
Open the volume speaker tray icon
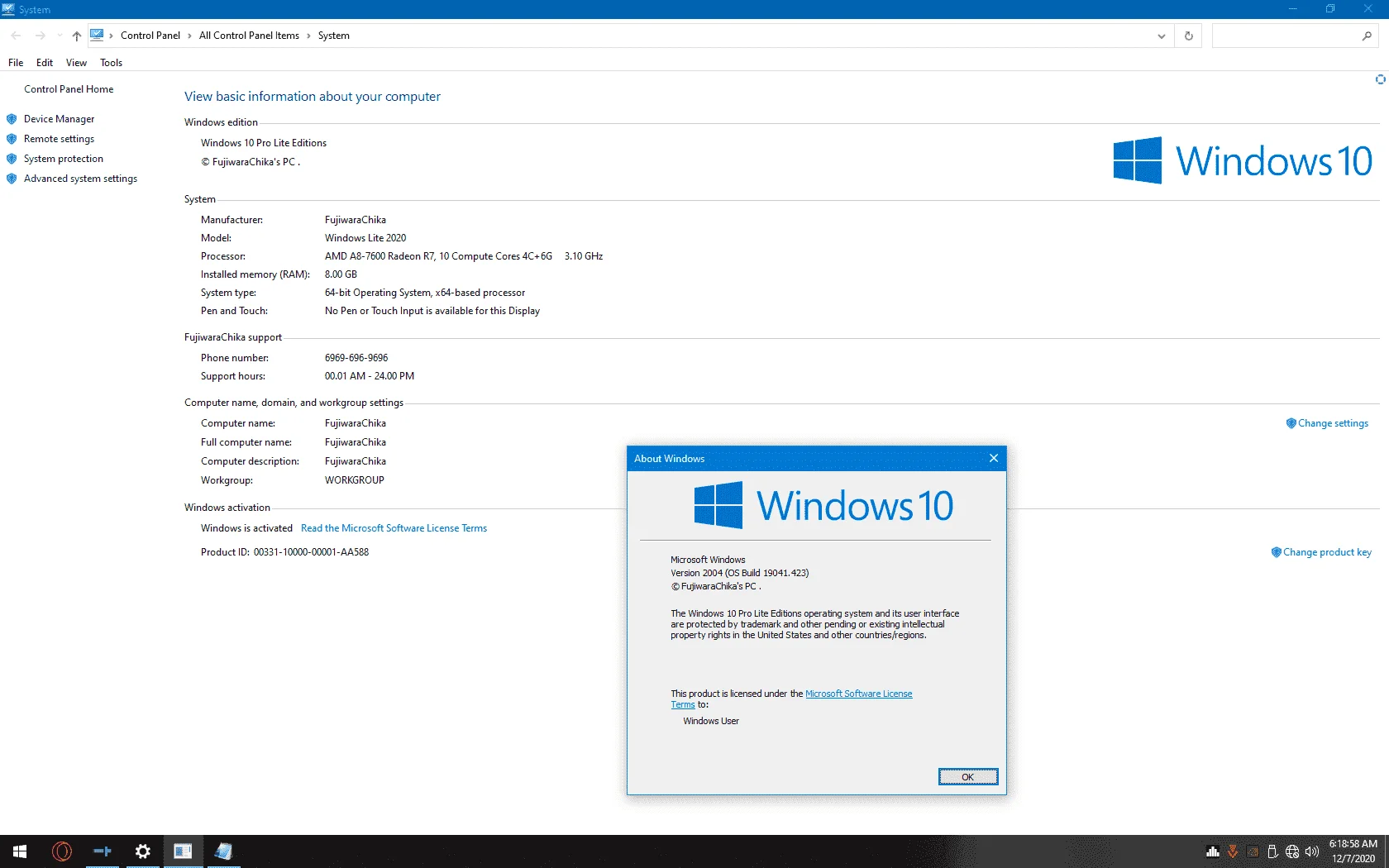1312,851
